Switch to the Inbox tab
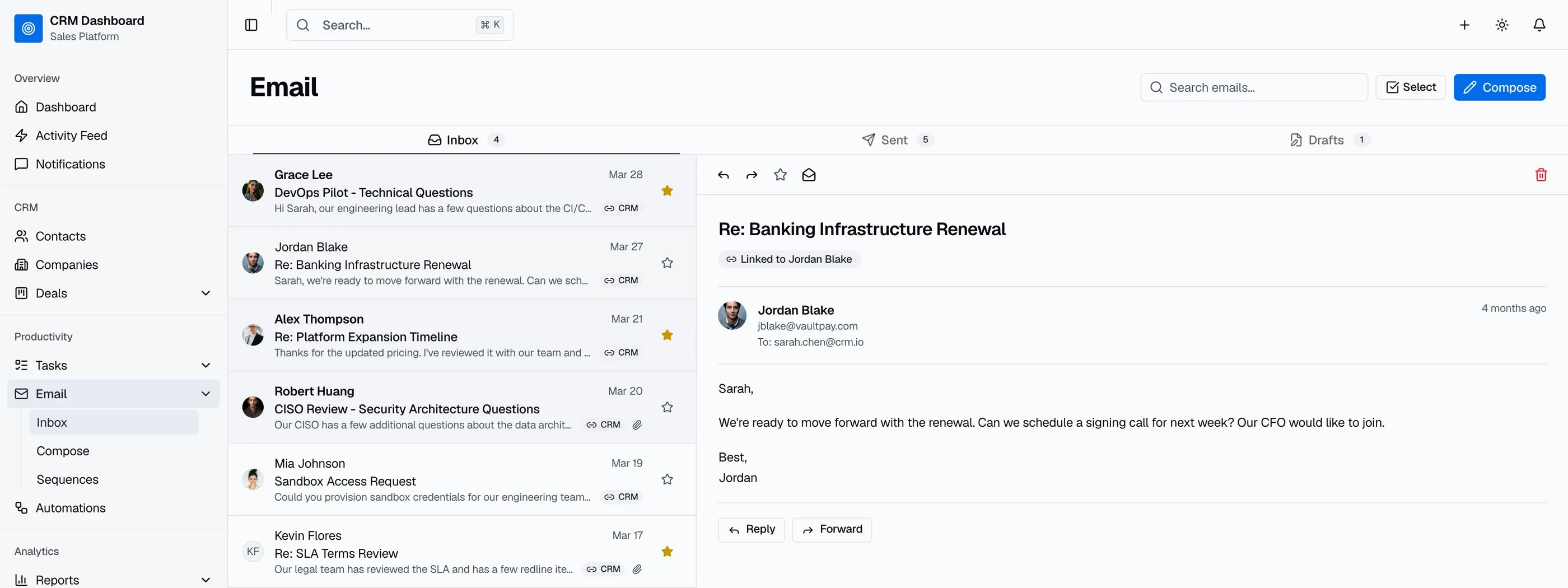The height and width of the screenshot is (588, 1568). (466, 140)
